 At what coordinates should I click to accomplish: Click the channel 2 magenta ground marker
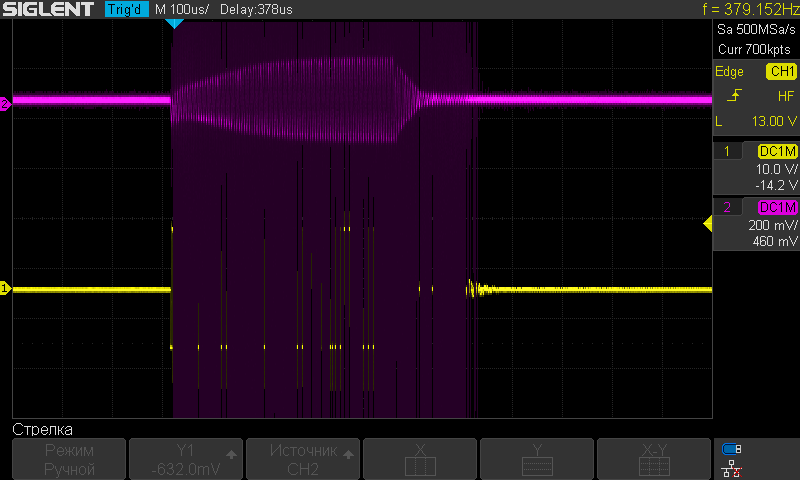[5, 104]
